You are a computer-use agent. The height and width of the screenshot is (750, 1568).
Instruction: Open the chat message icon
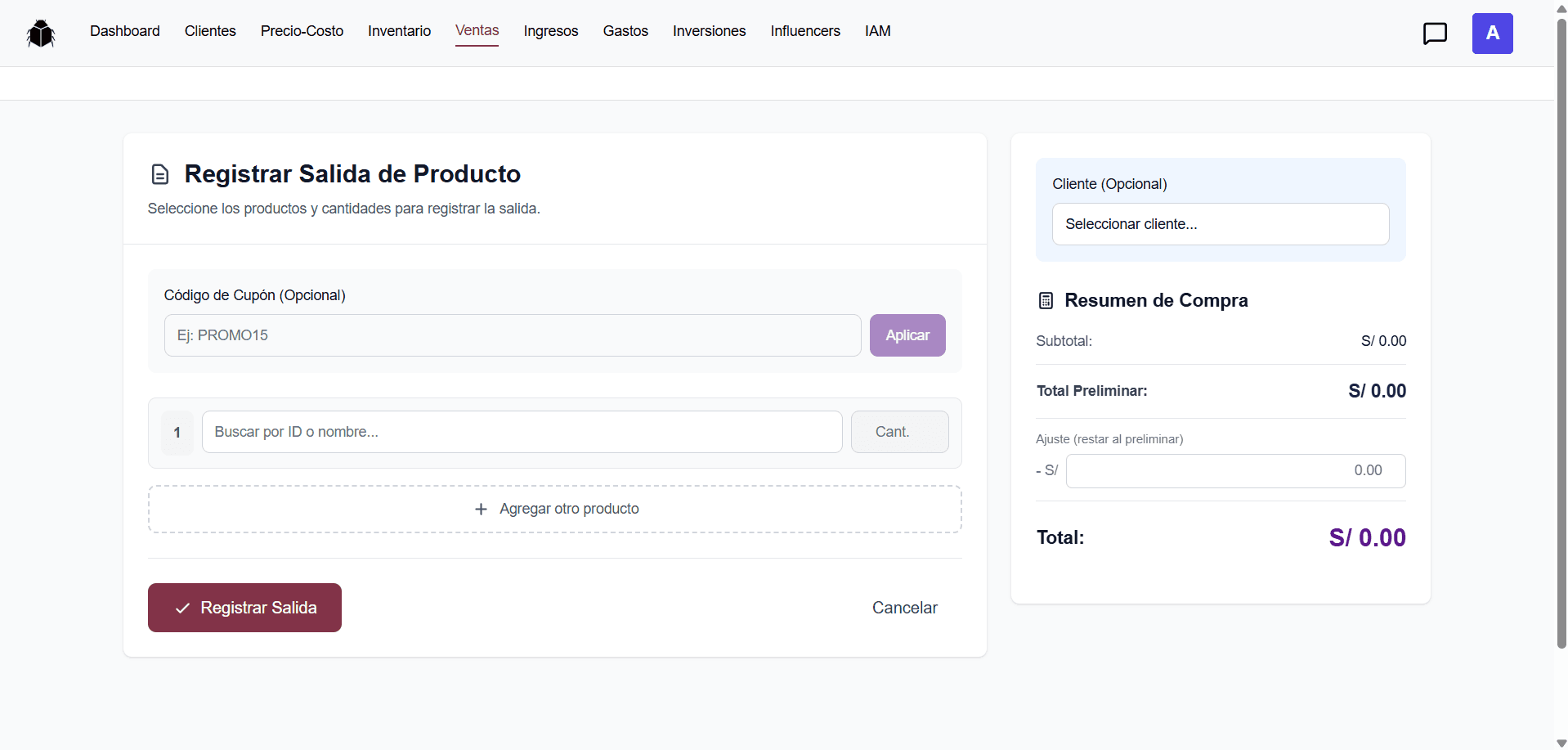[x=1435, y=34]
